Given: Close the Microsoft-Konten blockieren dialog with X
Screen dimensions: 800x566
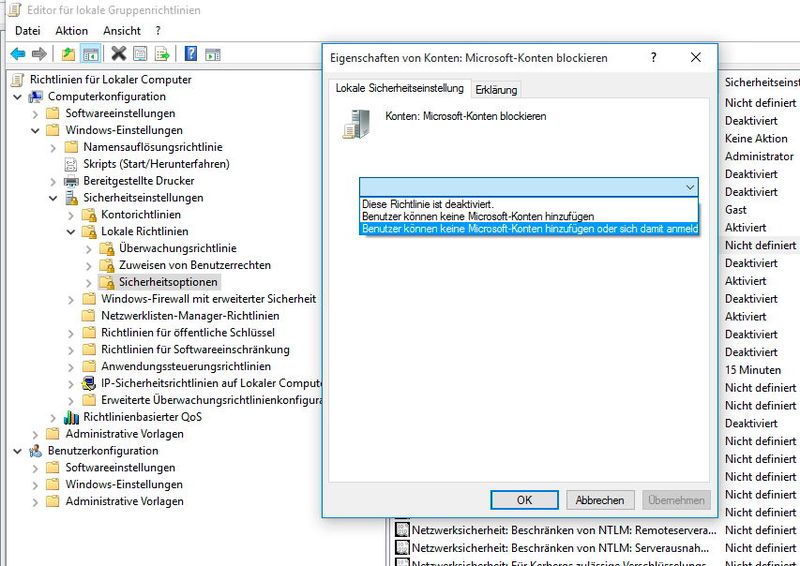Looking at the screenshot, I should click(x=695, y=57).
